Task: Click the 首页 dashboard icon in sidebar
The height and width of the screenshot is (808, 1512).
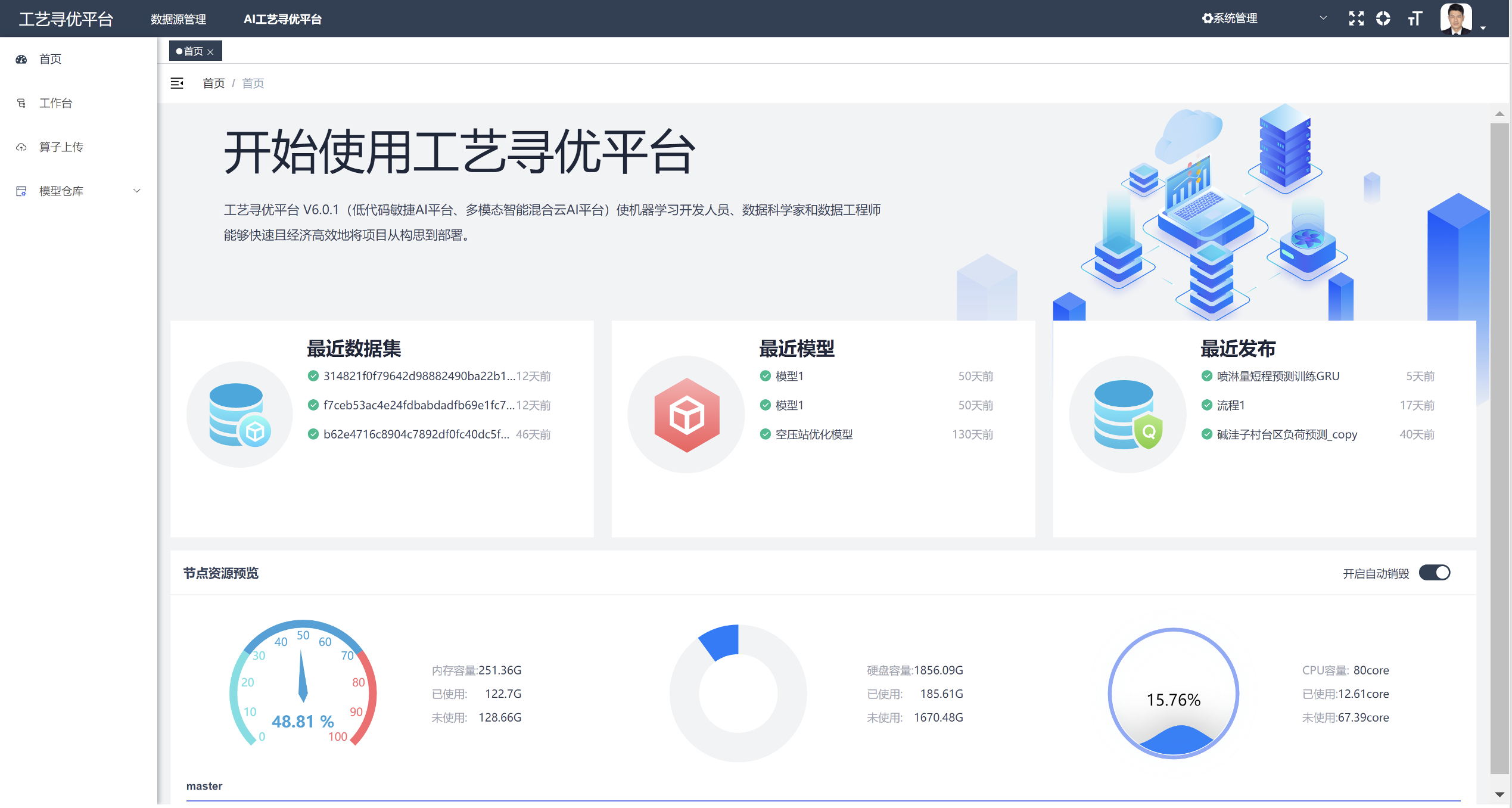Action: pyautogui.click(x=21, y=59)
